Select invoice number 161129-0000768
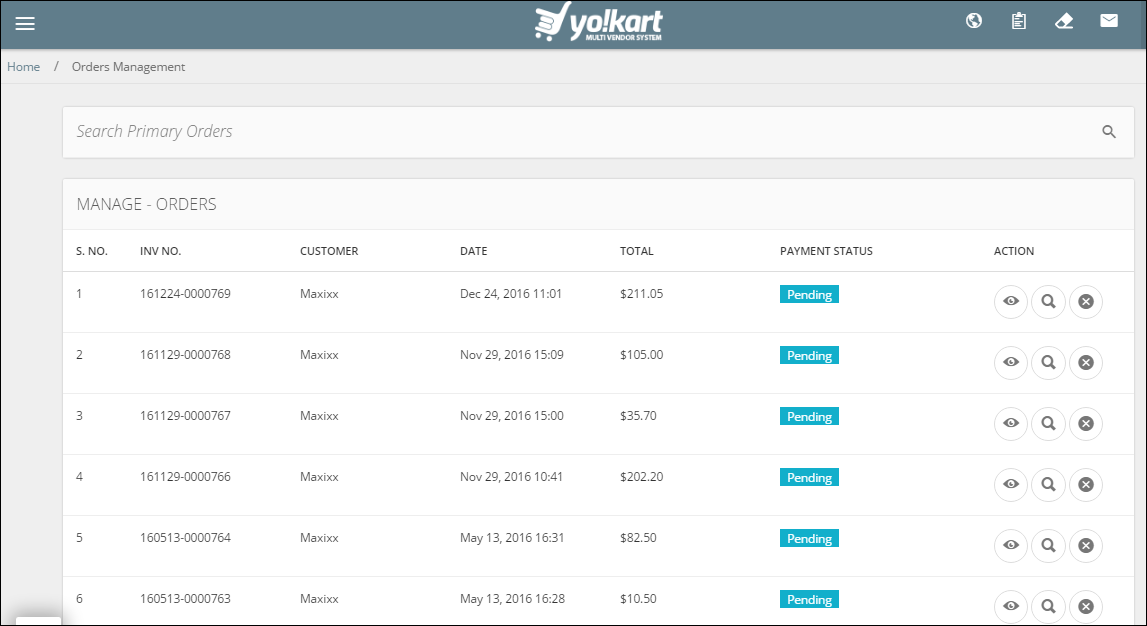 pos(185,355)
